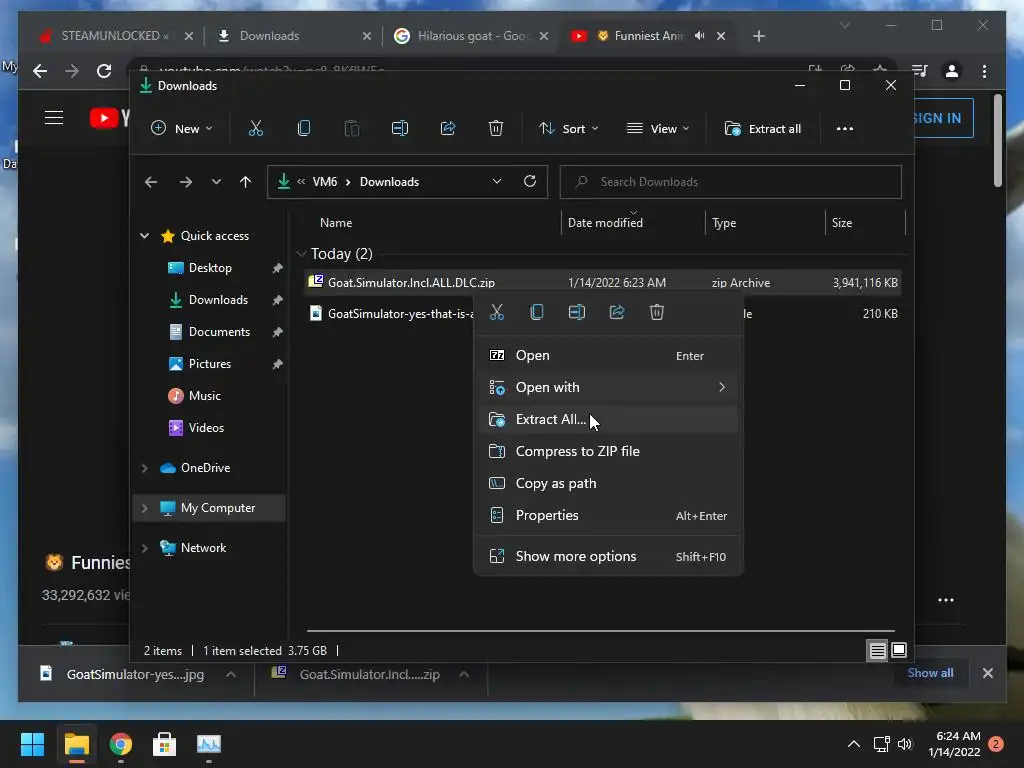Image resolution: width=1024 pixels, height=768 pixels.
Task: Choose Show more options
Action: (x=609, y=556)
